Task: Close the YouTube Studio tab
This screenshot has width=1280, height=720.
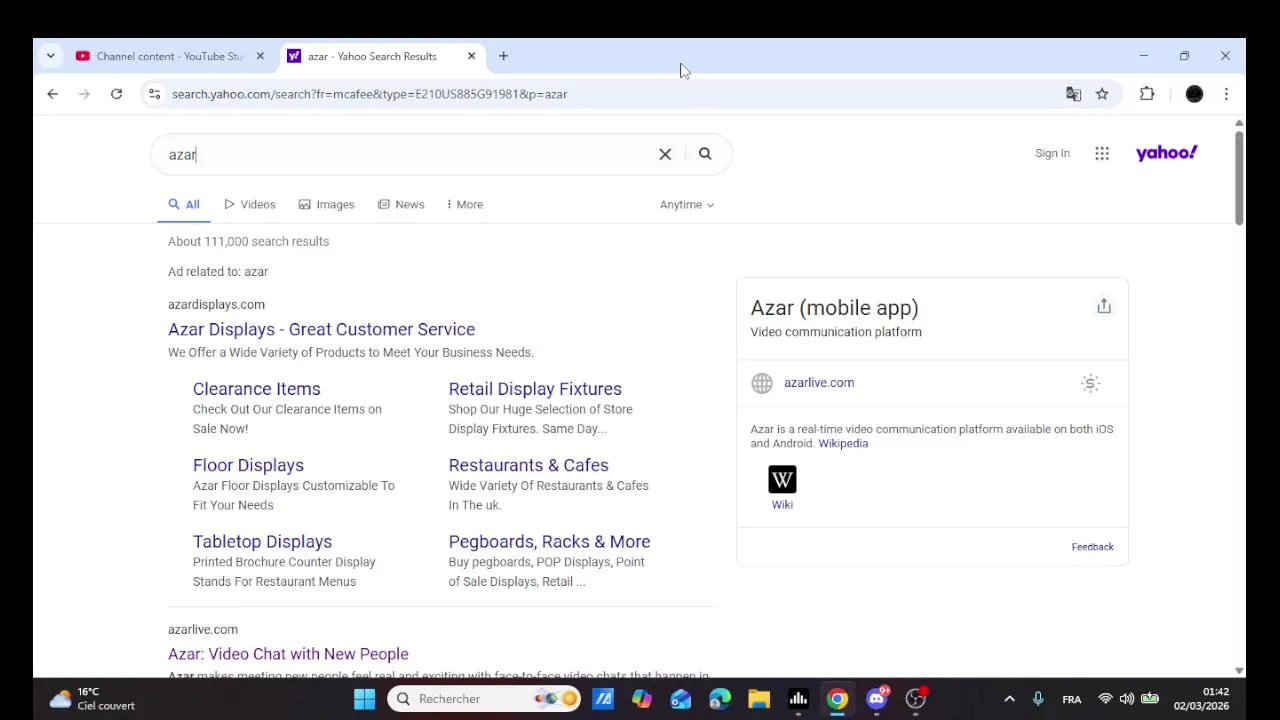Action: coord(260,56)
